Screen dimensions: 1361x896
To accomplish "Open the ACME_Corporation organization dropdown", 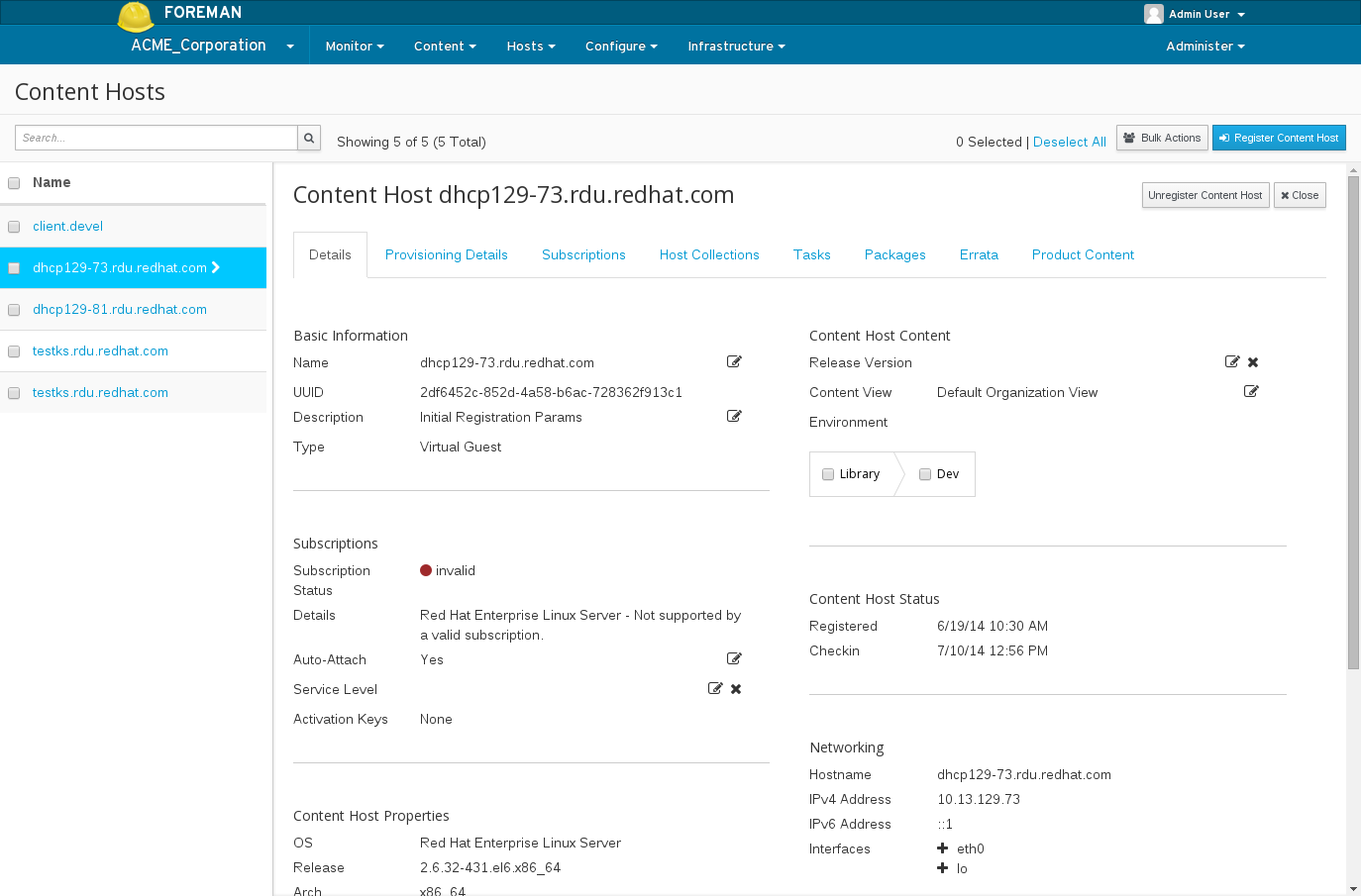I will coord(212,46).
